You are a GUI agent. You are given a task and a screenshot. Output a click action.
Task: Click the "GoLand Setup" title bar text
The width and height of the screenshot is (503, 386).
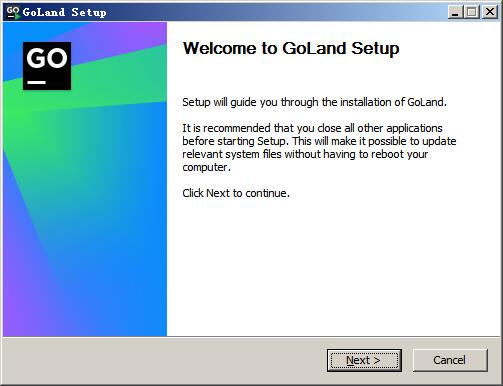tap(65, 12)
